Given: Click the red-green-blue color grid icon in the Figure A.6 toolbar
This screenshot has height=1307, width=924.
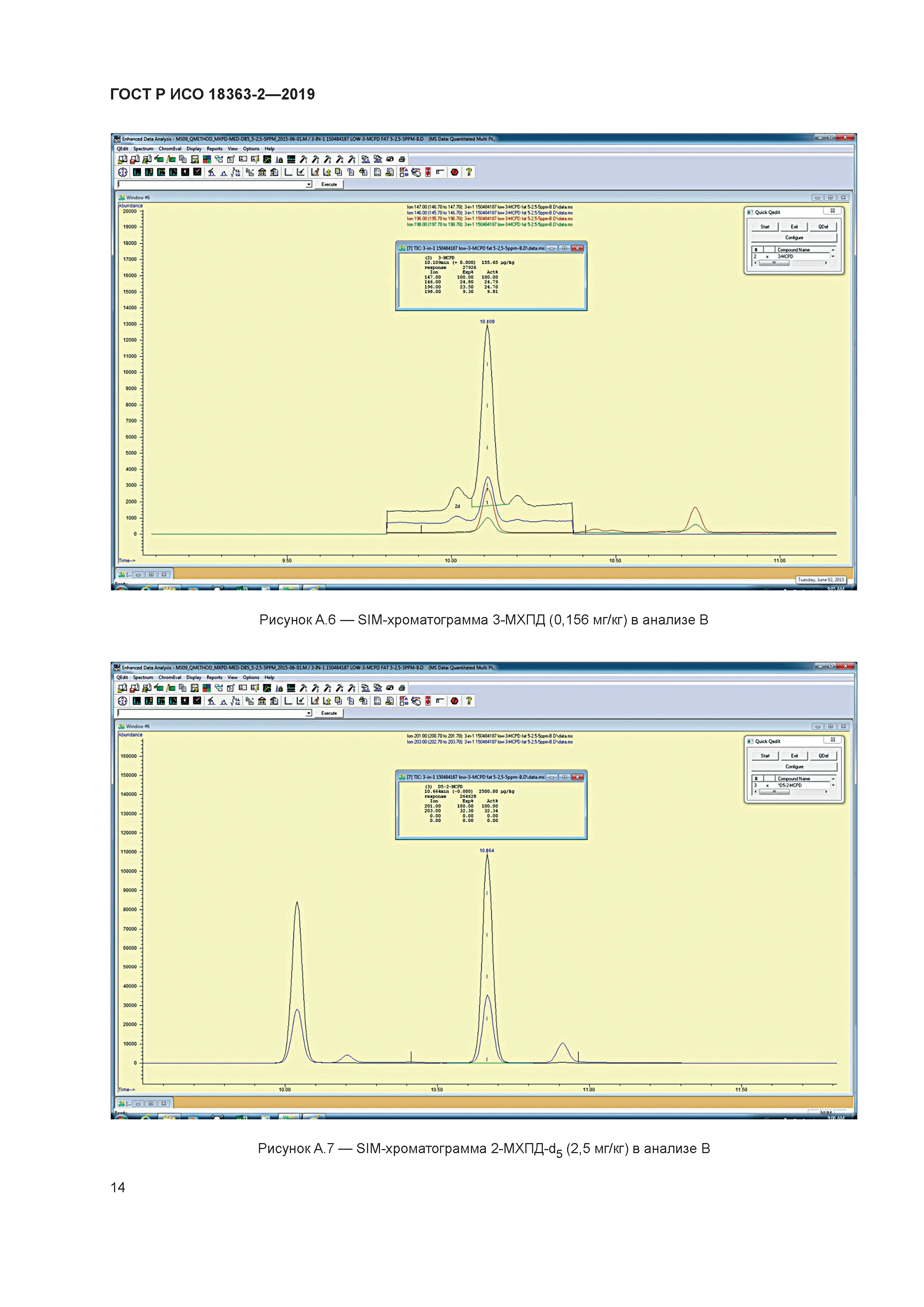Looking at the screenshot, I should tap(207, 159).
